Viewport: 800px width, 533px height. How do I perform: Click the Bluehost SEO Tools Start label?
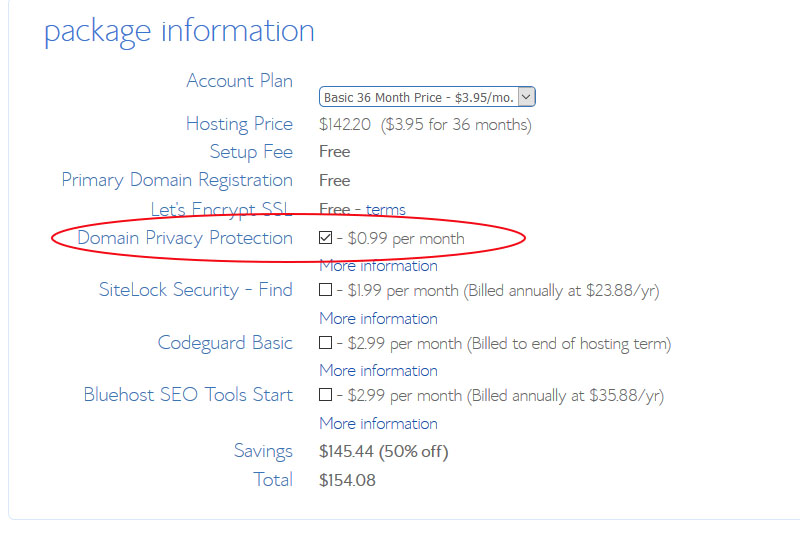coord(188,395)
